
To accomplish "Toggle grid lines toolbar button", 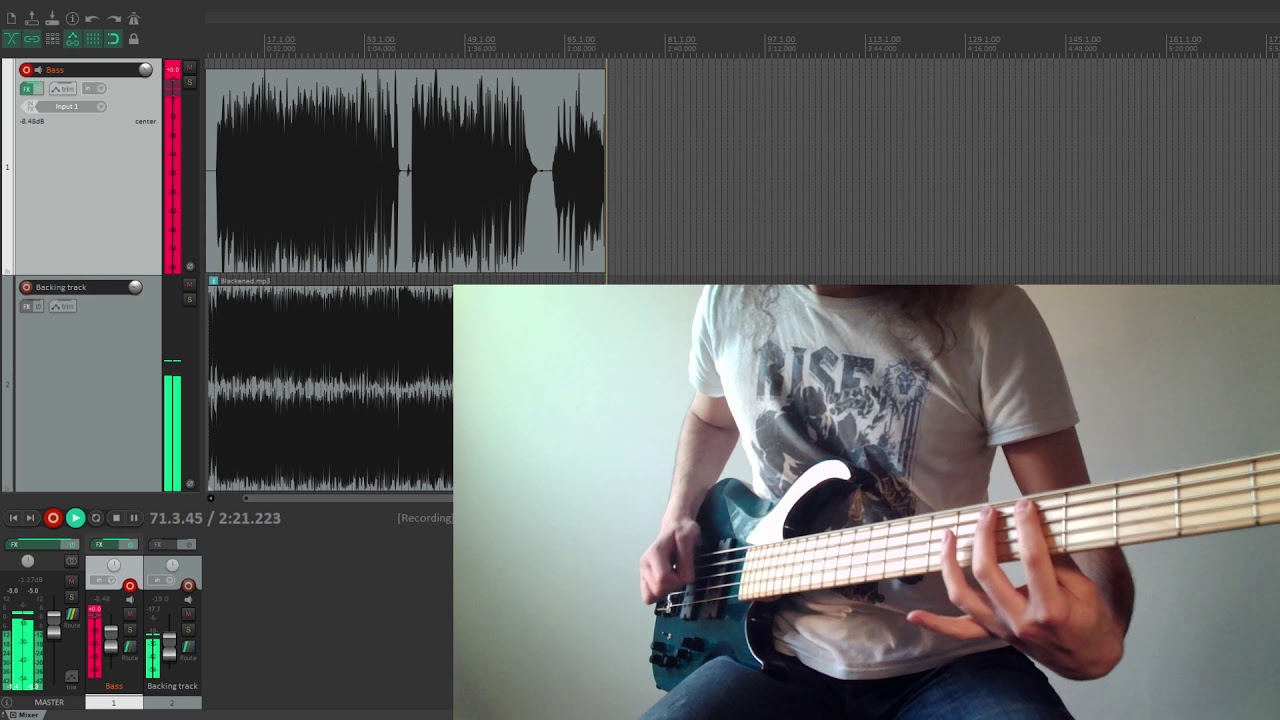I will pos(93,38).
